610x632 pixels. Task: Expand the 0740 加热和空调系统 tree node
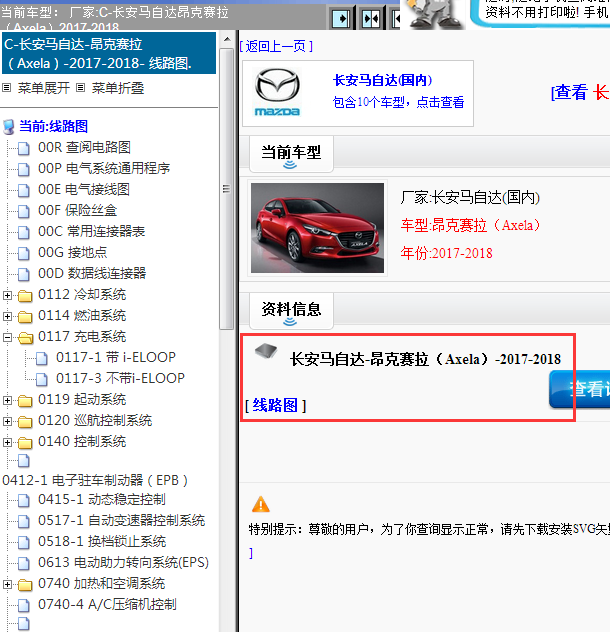pos(7,584)
